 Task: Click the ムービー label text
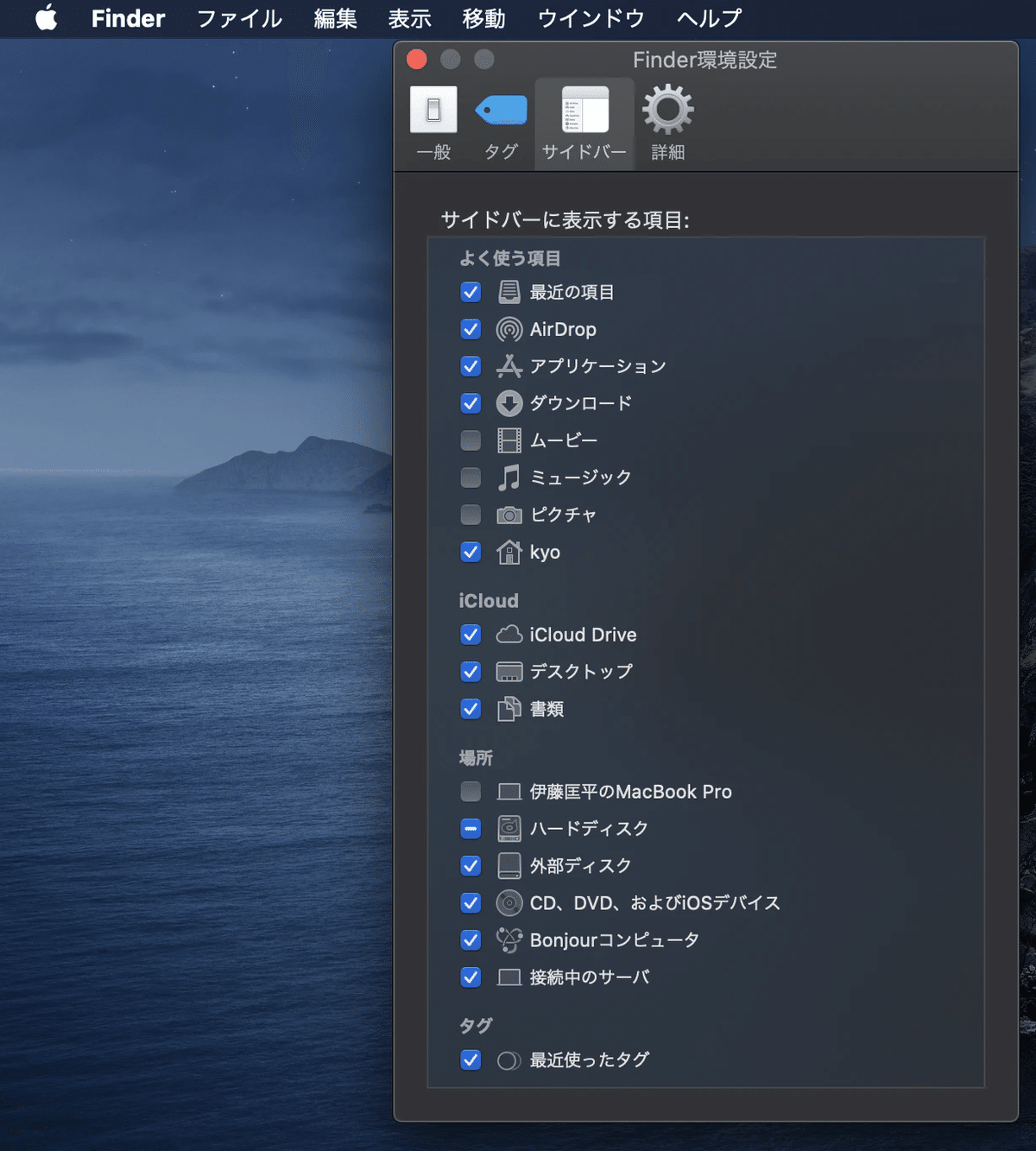[564, 440]
